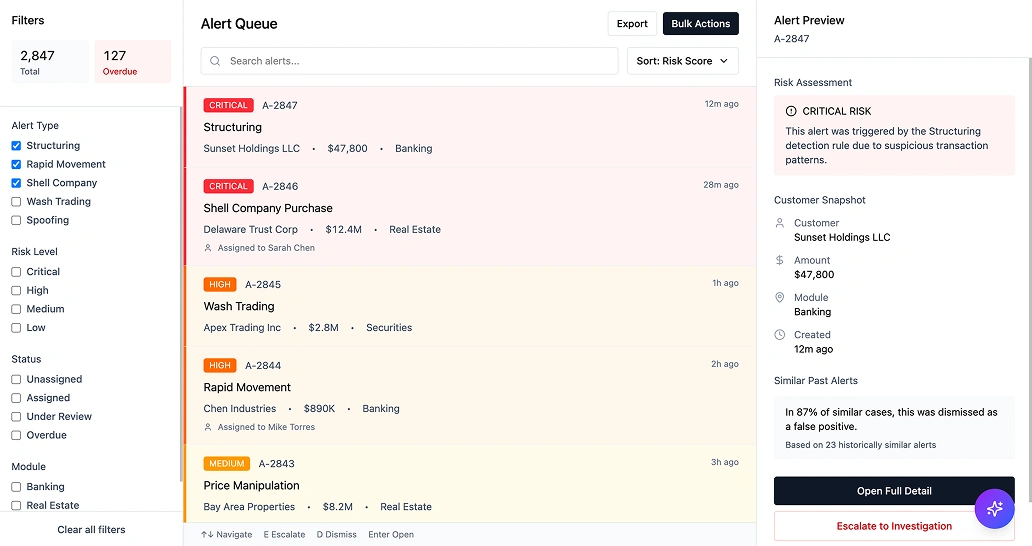
Task: Select alert A-2845 Wash Trading
Action: [470, 307]
